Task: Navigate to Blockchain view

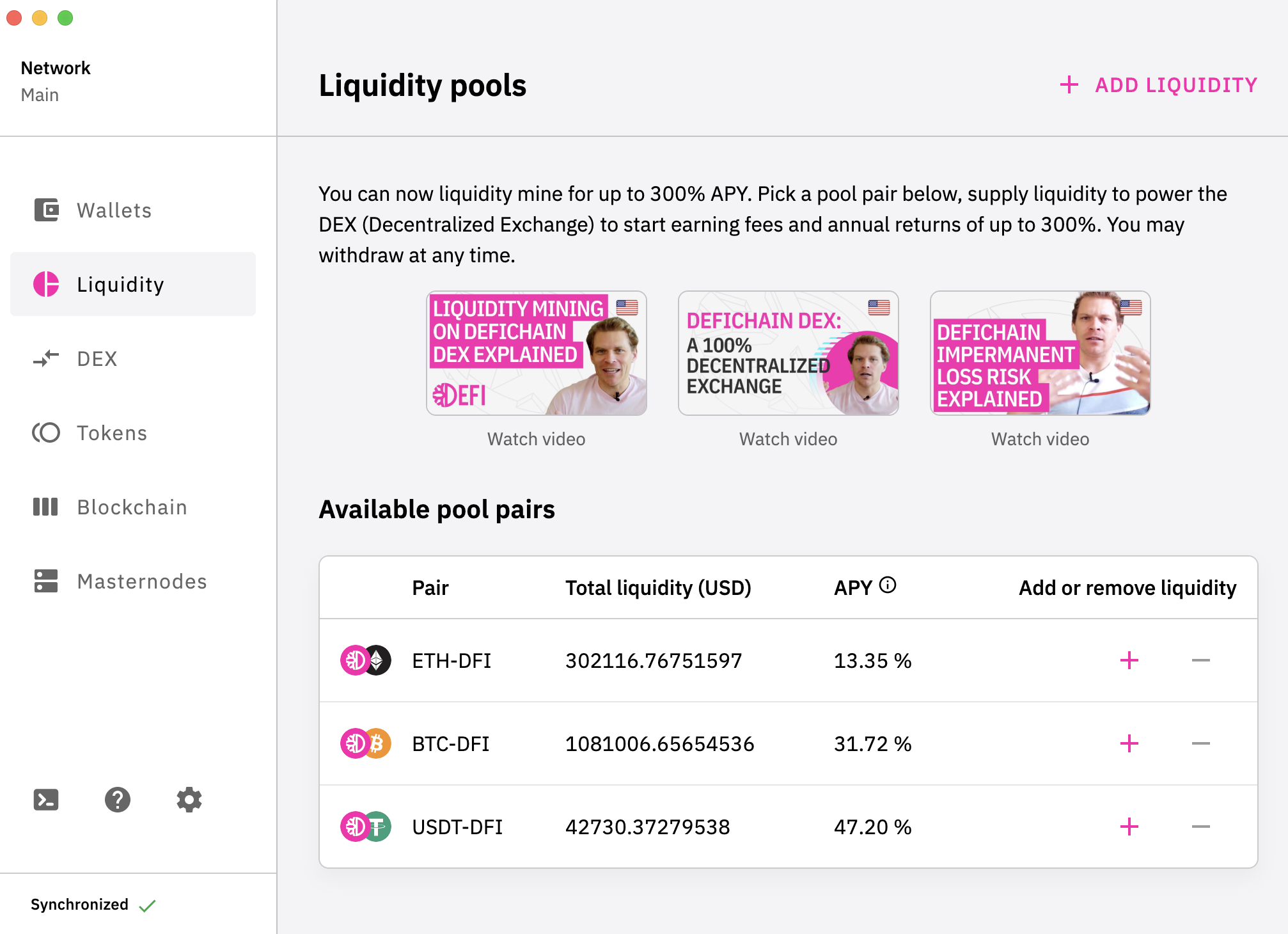Action: pyautogui.click(x=132, y=507)
